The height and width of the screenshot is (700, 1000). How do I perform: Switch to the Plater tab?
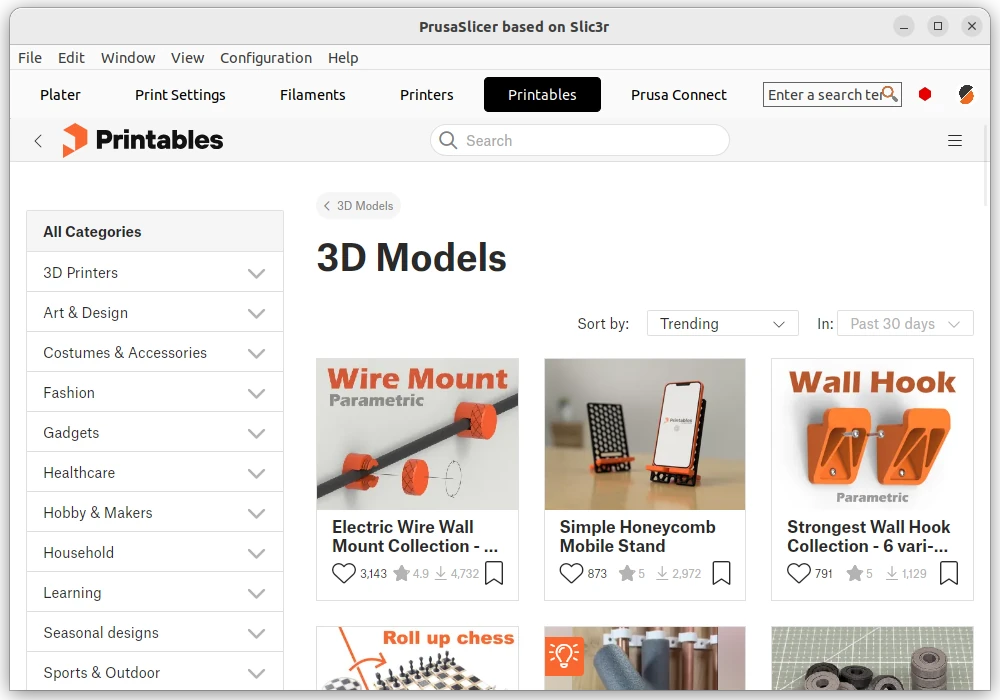pos(60,94)
